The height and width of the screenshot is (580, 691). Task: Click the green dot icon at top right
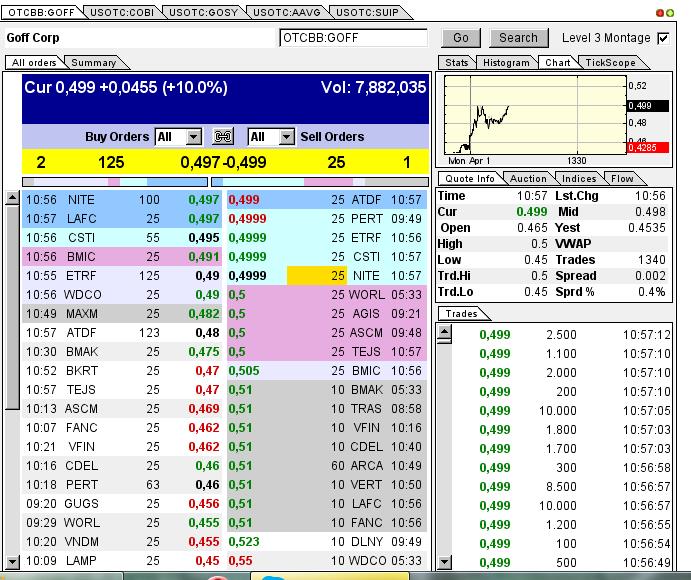point(670,13)
